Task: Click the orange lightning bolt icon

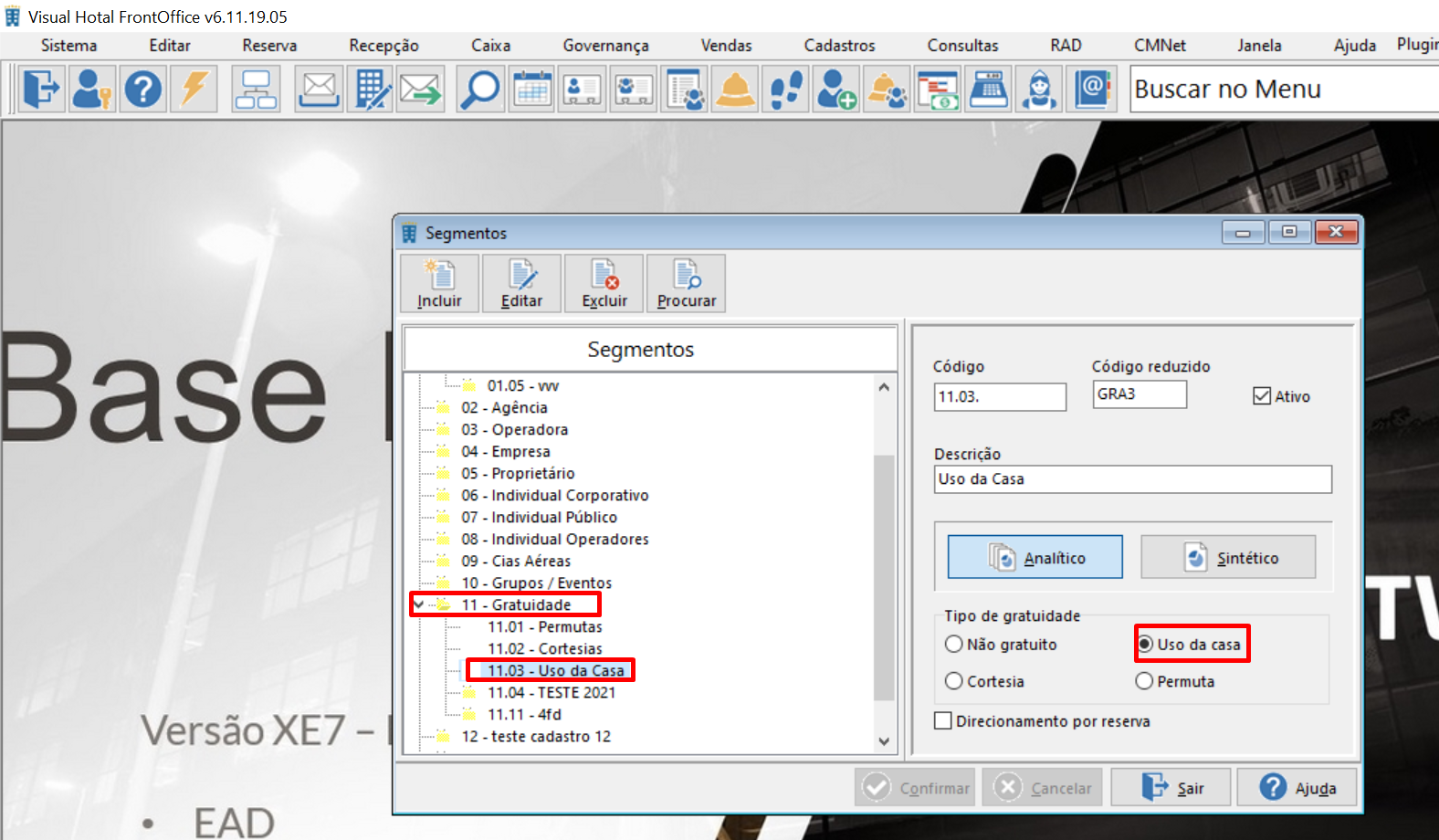Action: (194, 89)
